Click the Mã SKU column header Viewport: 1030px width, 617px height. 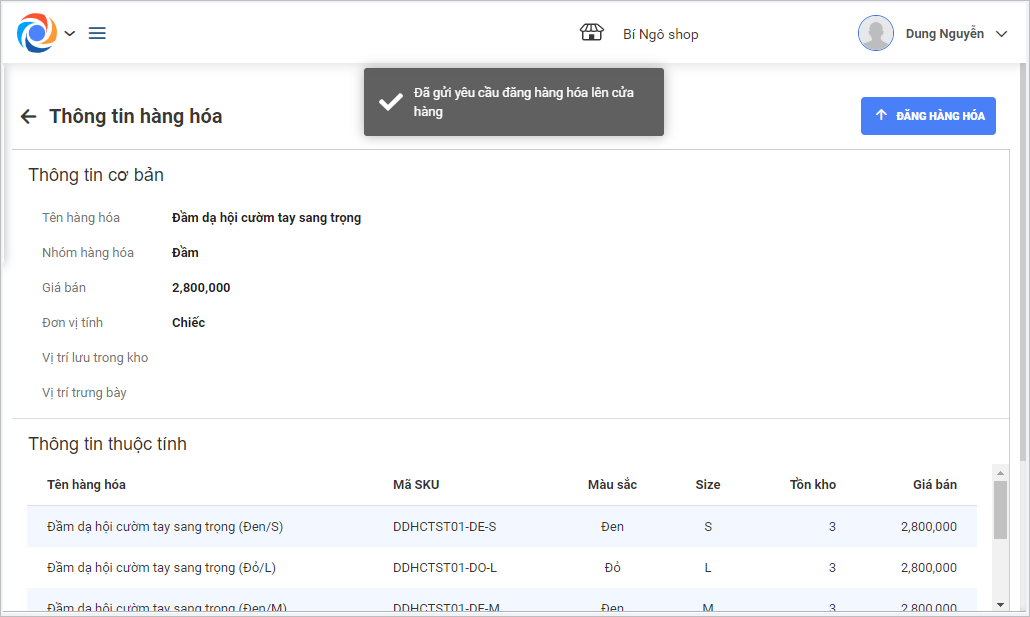[416, 485]
